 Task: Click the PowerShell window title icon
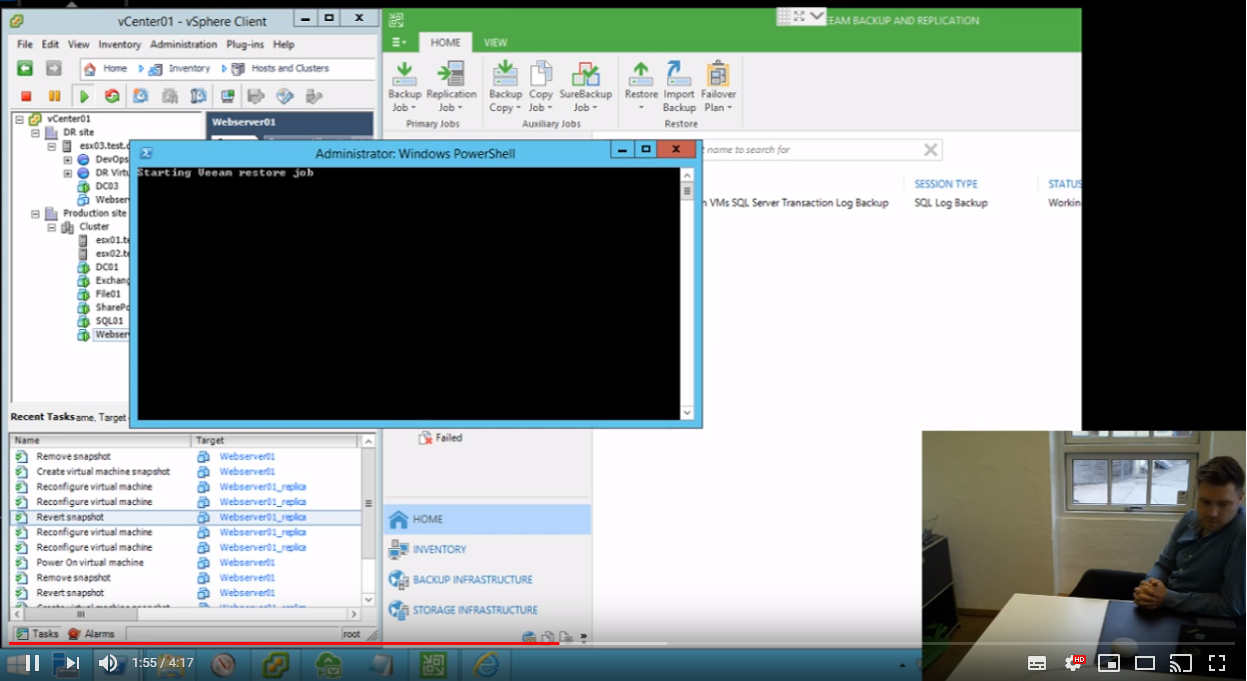click(x=146, y=153)
